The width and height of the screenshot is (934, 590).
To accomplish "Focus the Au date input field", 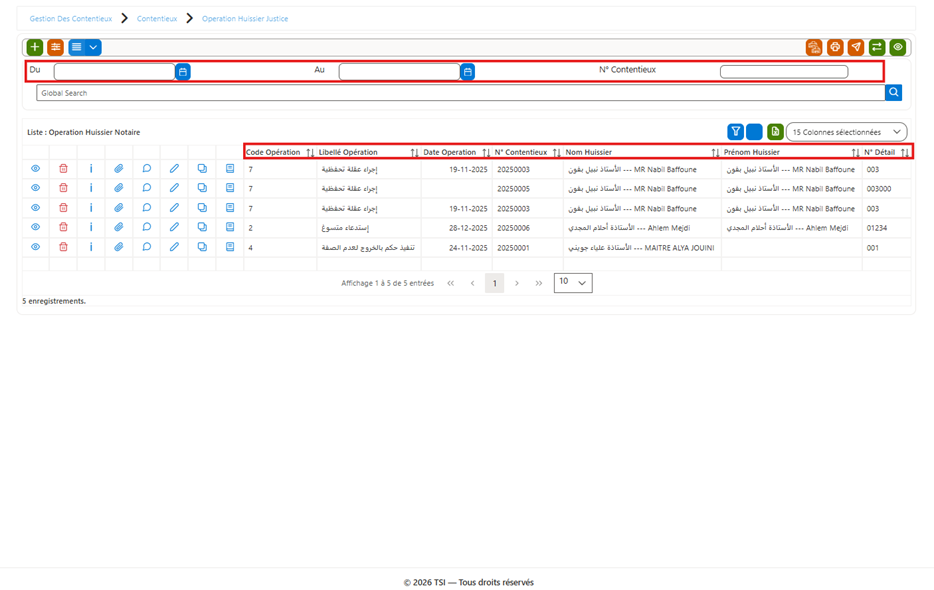I will tap(399, 72).
